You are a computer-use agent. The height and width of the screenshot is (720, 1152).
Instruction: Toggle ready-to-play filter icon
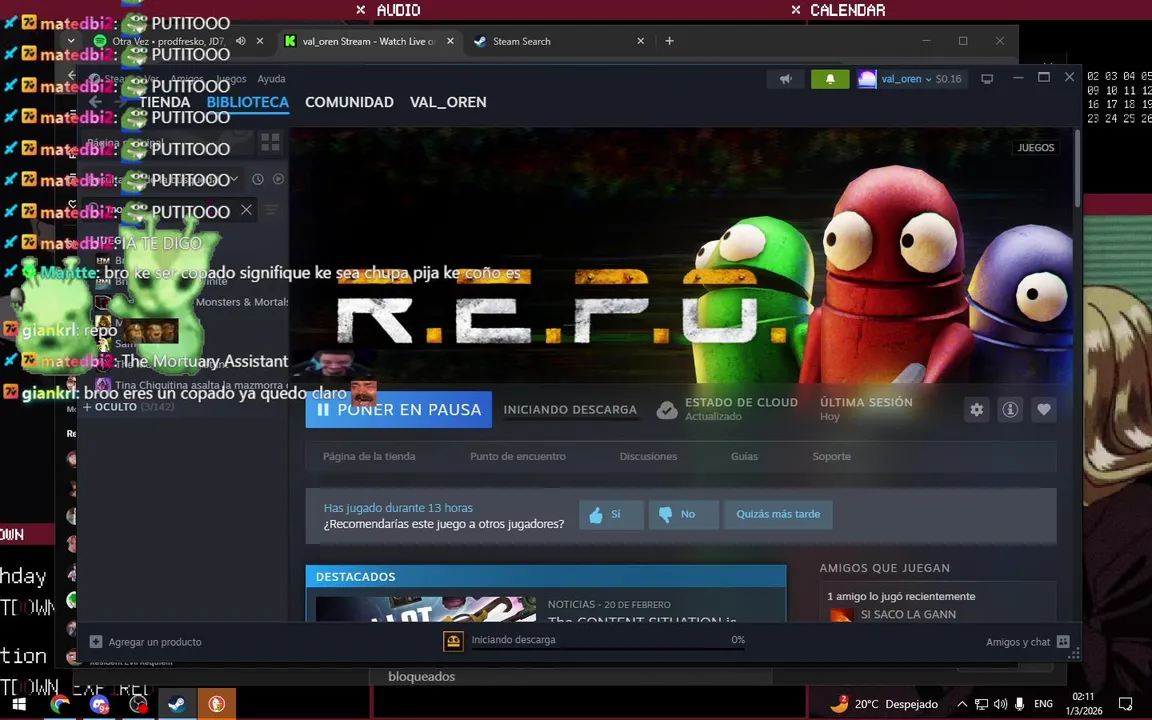[278, 179]
